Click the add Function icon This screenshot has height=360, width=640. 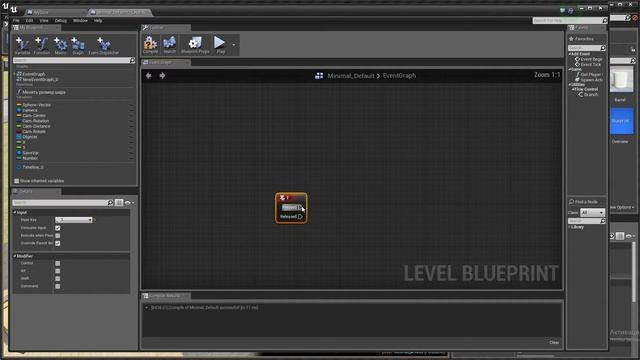coord(42,44)
